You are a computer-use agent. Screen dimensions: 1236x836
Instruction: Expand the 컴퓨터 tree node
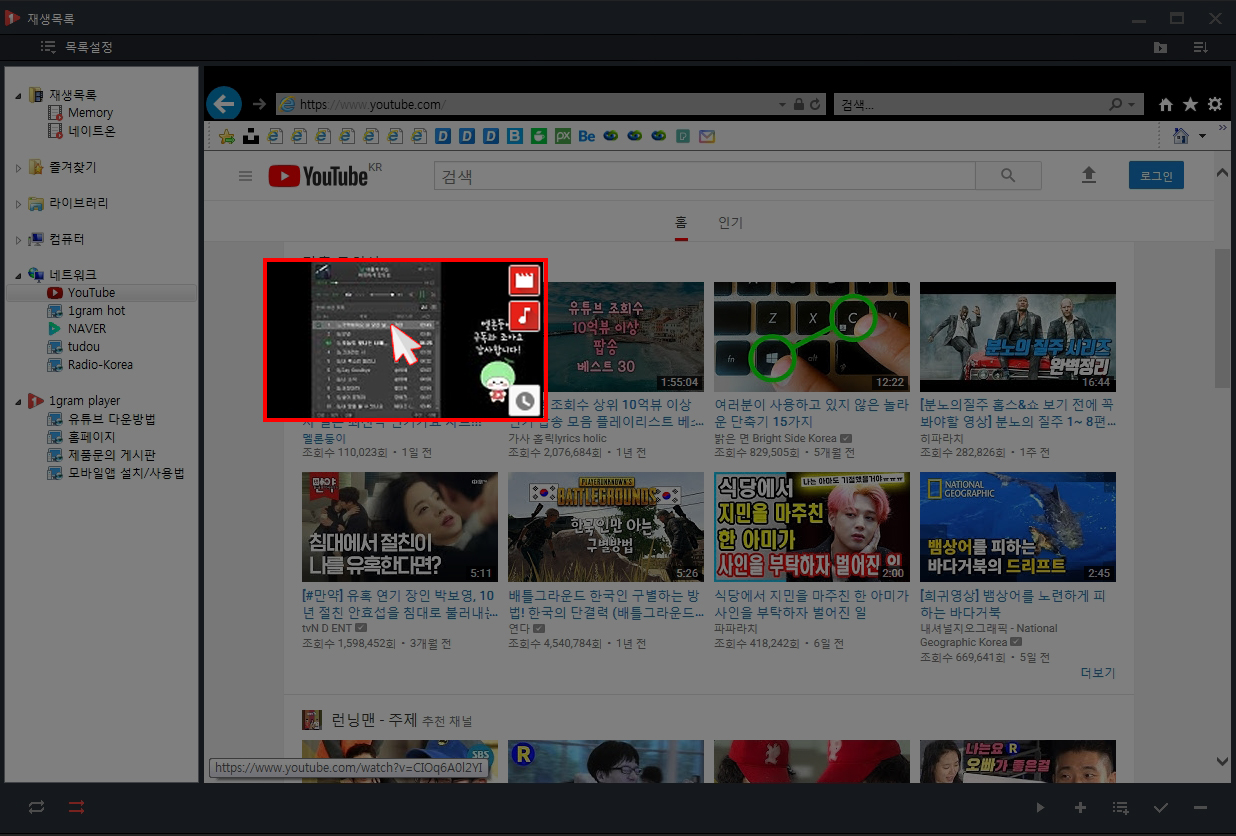[18, 239]
